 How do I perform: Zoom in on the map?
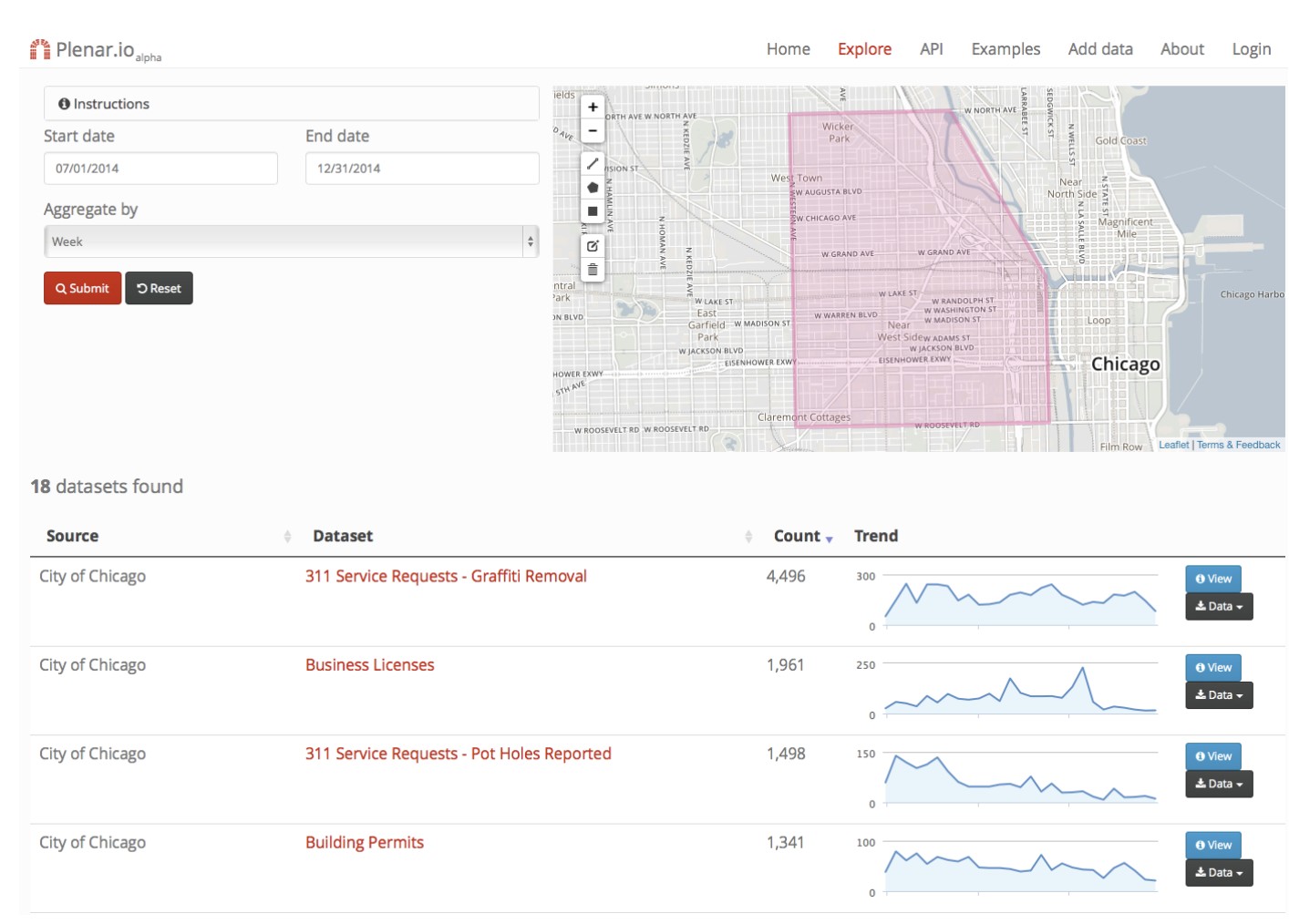coord(593,107)
